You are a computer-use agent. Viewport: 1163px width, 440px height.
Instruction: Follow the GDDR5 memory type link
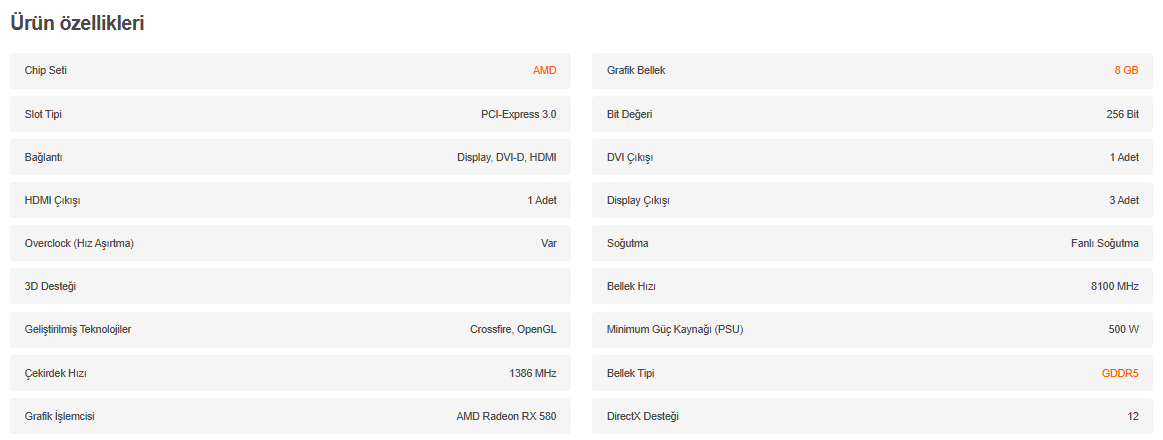point(1120,373)
